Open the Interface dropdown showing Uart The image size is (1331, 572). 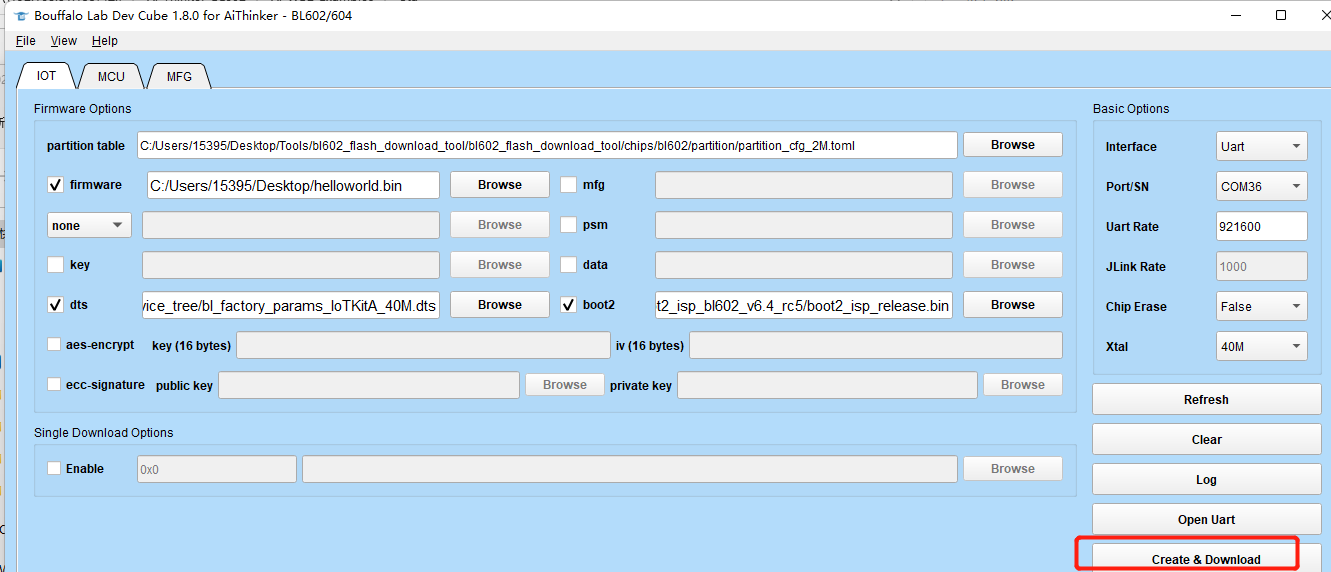click(x=1261, y=146)
